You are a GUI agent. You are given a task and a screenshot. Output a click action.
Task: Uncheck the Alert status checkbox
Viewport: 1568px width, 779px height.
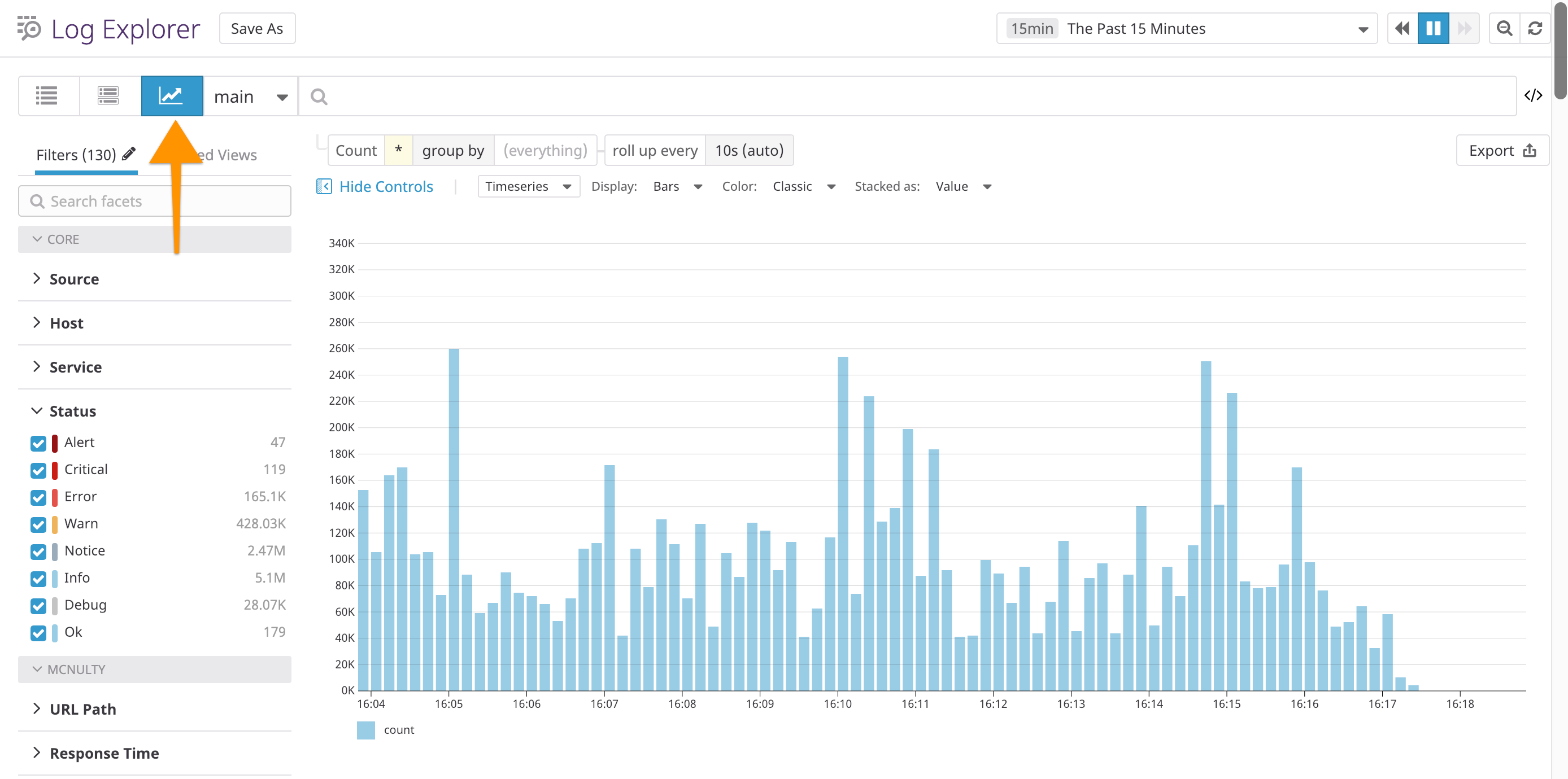point(38,443)
